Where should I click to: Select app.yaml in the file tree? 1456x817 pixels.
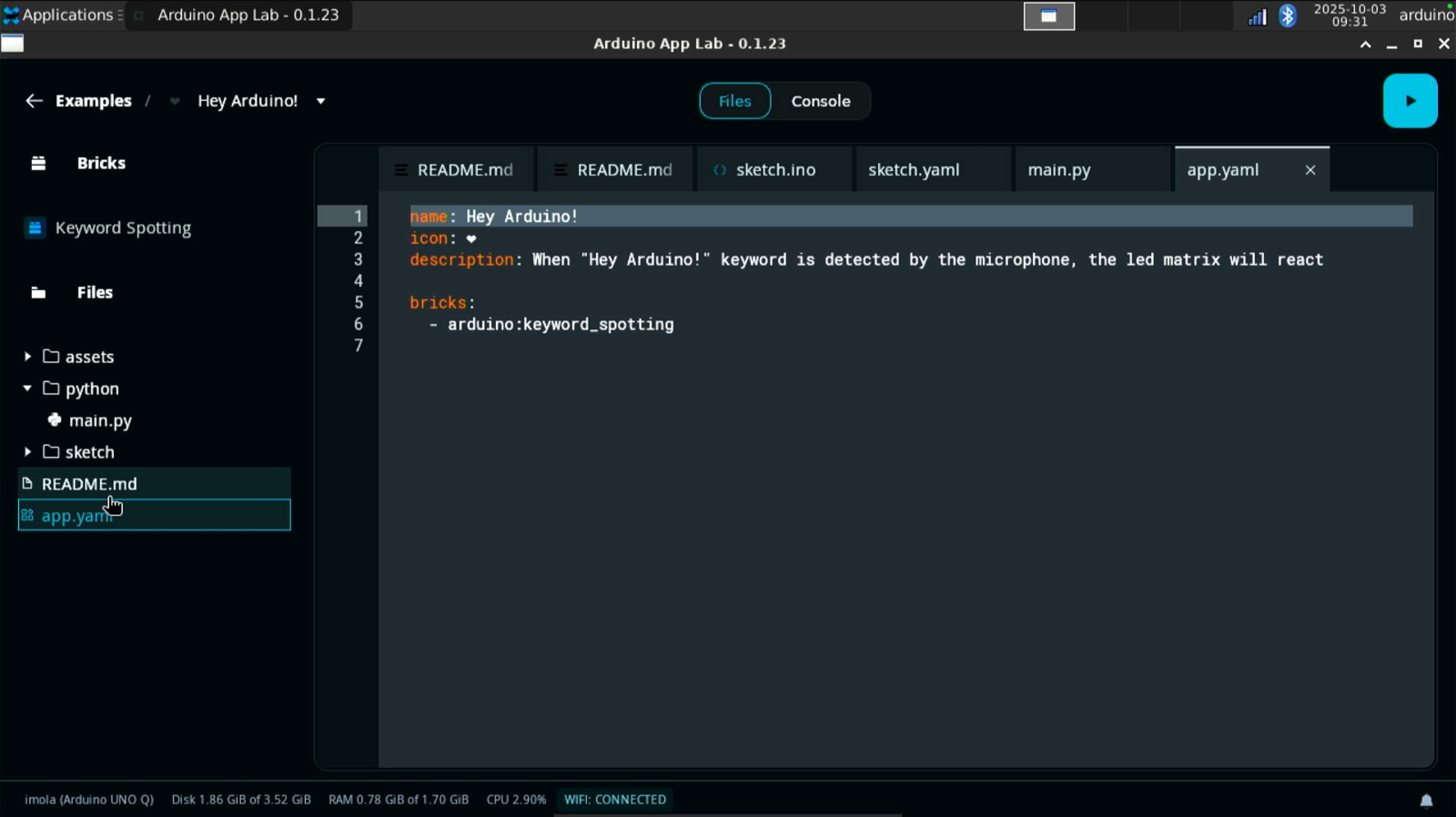[155, 515]
